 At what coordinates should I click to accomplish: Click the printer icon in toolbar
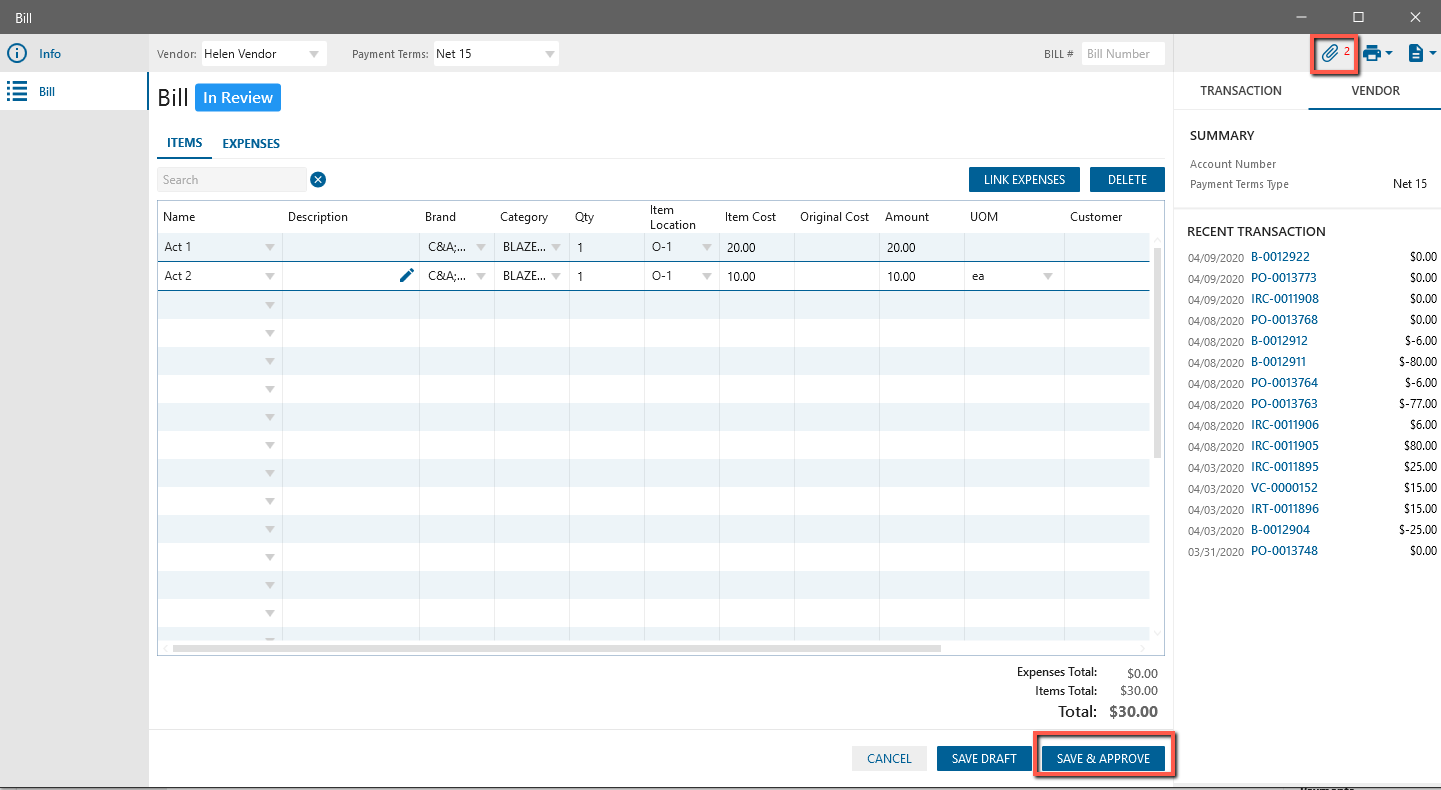[1373, 54]
